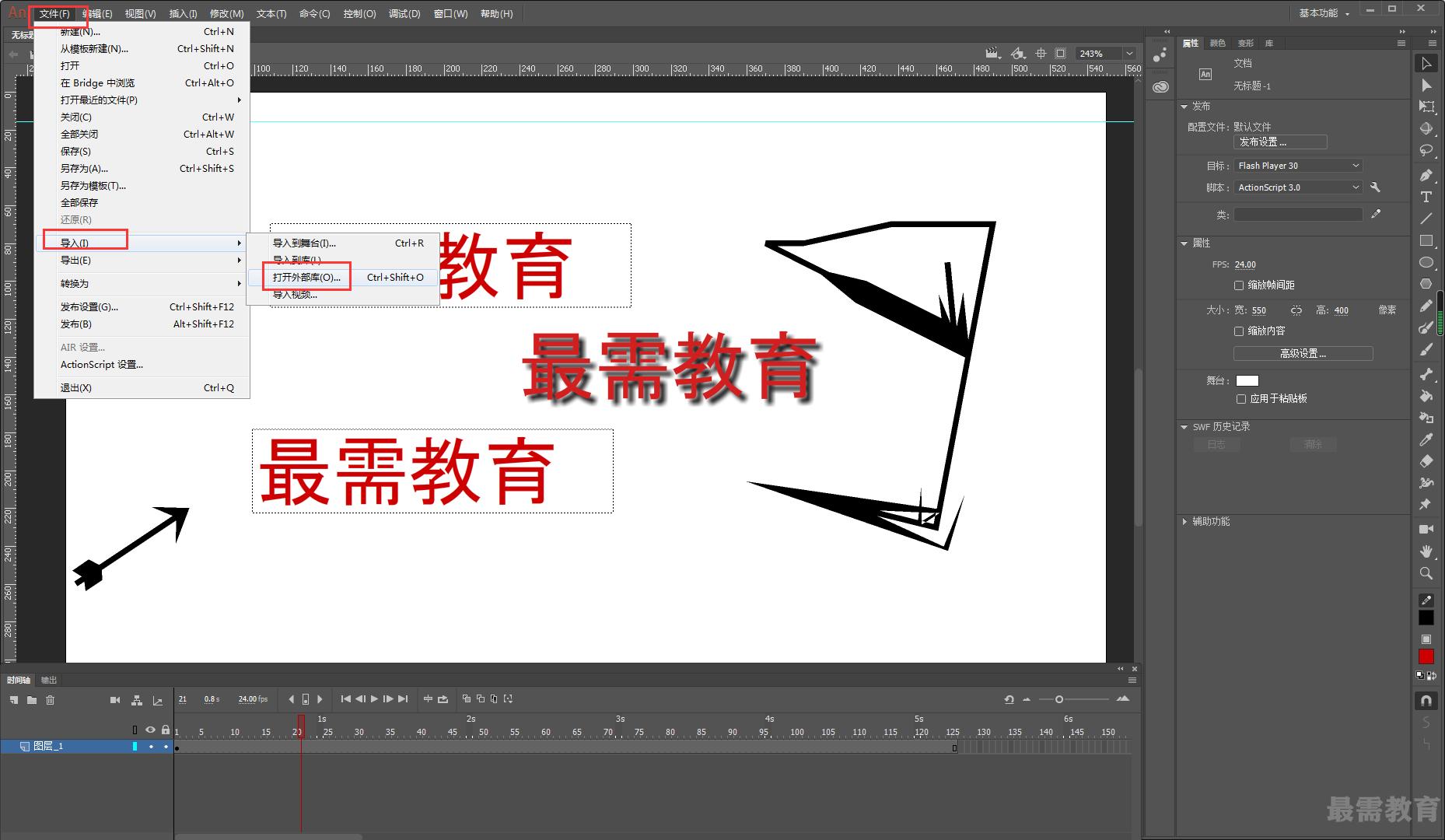
Task: Click the pencil icon beside the class field
Action: click(x=1376, y=214)
